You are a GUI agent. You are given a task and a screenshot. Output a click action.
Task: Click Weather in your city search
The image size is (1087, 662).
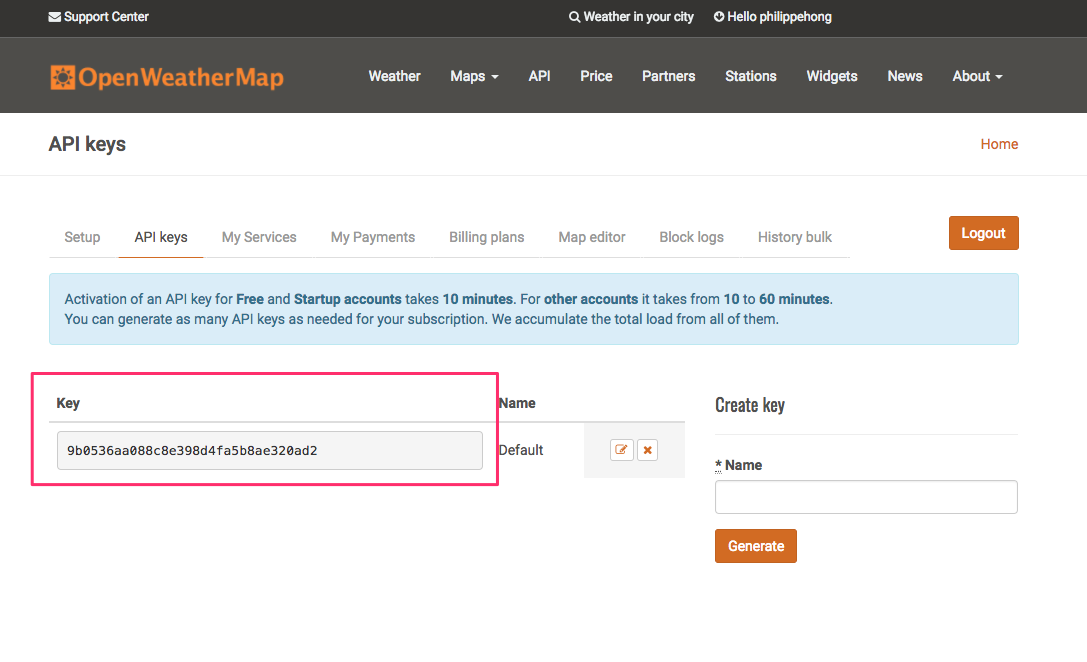point(631,17)
